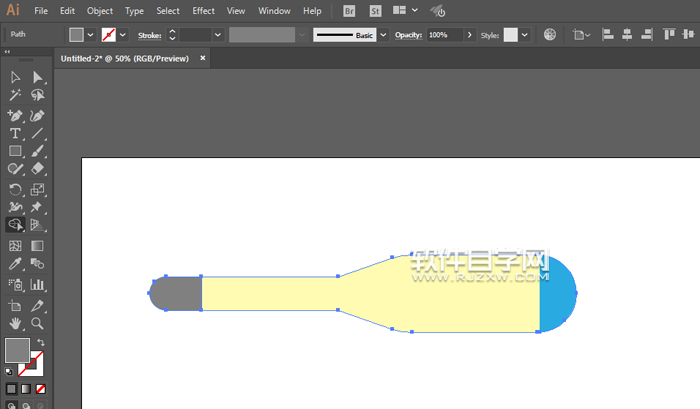Open the Effect menu
The width and height of the screenshot is (700, 409).
coord(203,11)
